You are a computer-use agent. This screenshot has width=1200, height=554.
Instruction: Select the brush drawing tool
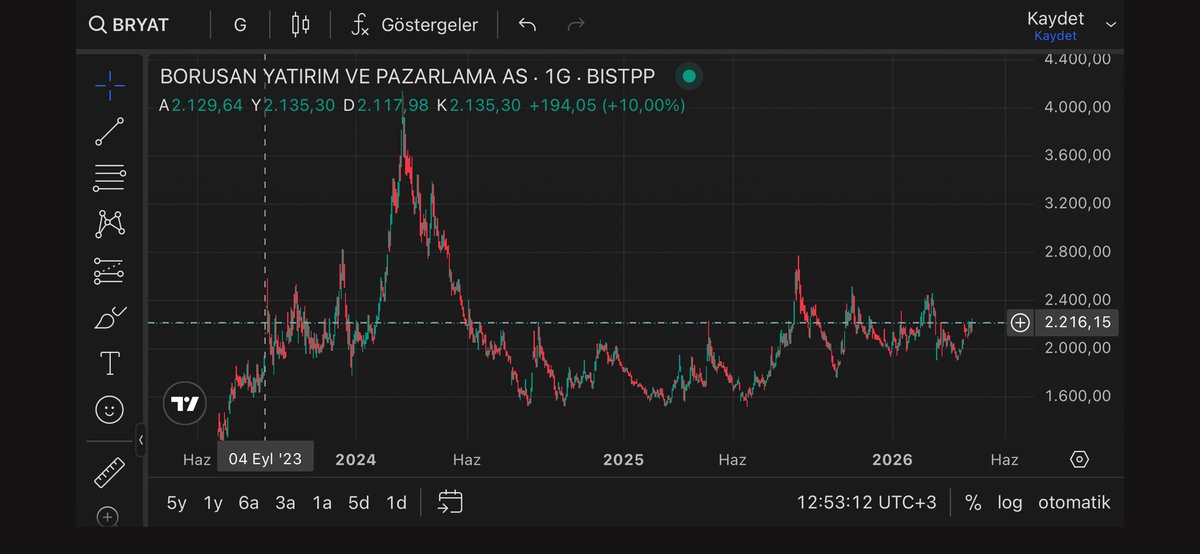(x=110, y=318)
